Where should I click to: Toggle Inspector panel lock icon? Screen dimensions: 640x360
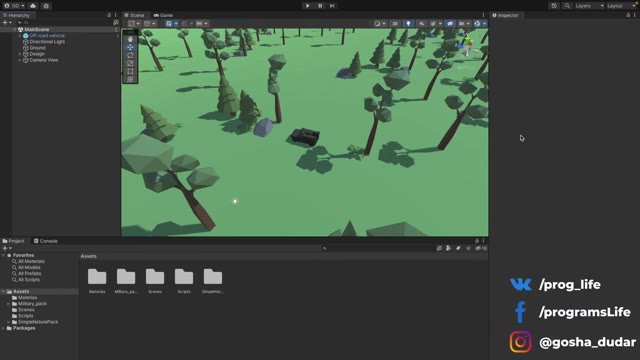tap(628, 15)
